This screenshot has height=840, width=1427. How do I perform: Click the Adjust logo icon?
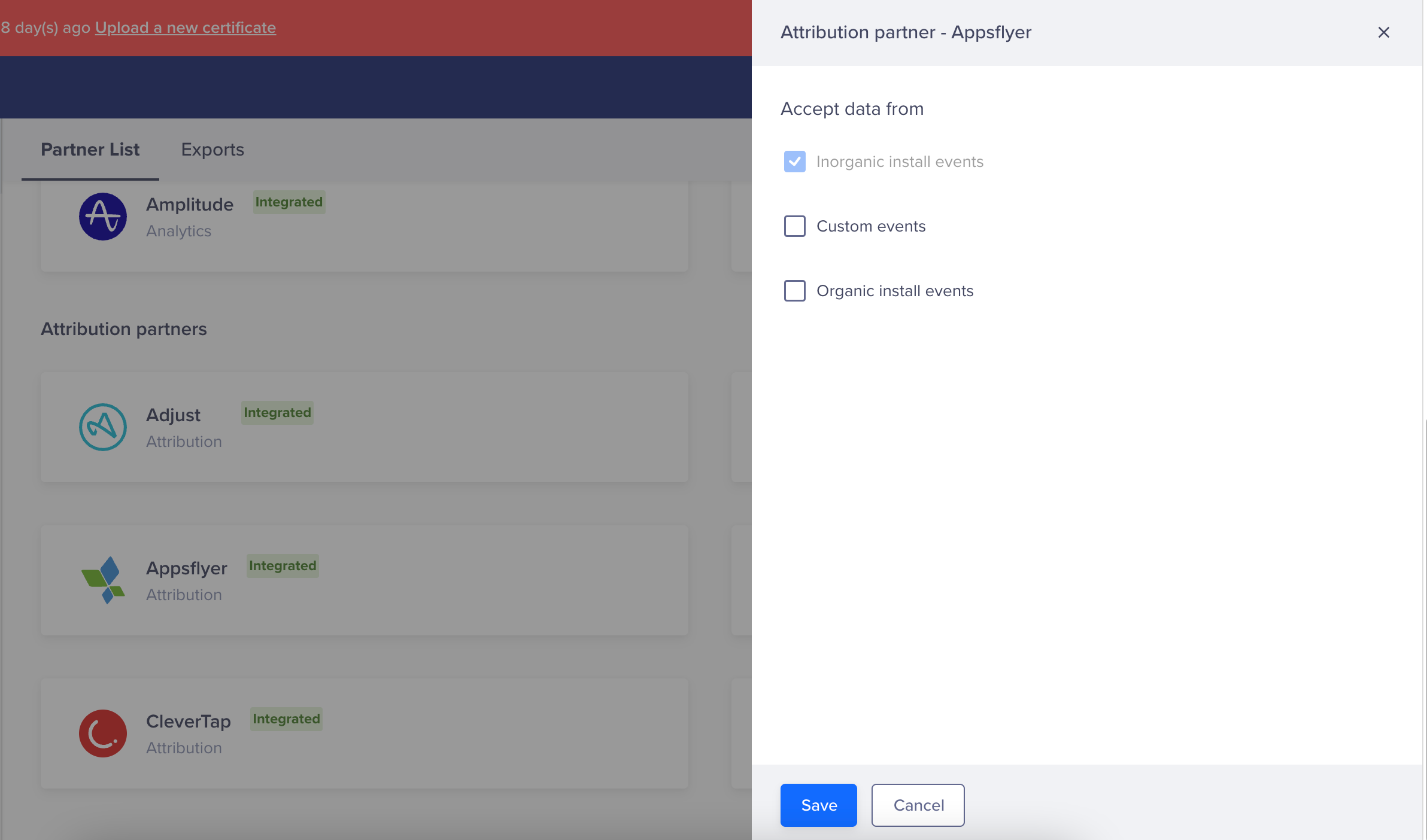[103, 427]
